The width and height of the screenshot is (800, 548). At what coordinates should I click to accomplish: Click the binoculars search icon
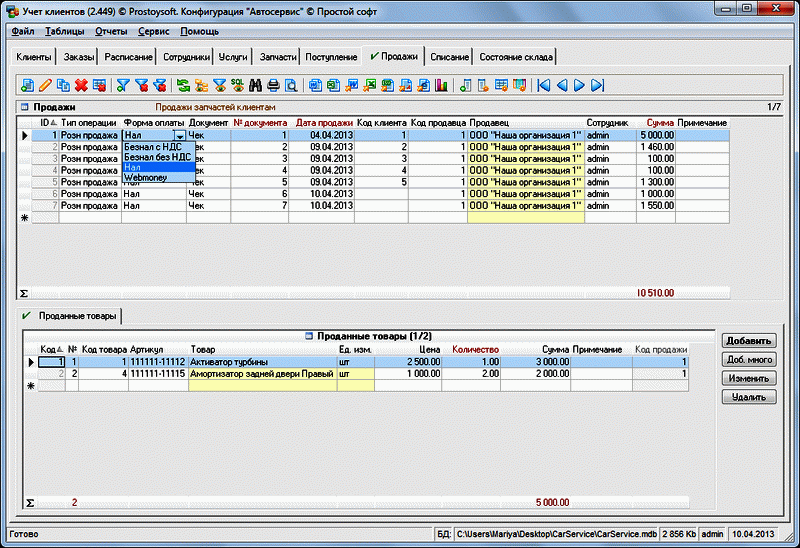coord(254,85)
